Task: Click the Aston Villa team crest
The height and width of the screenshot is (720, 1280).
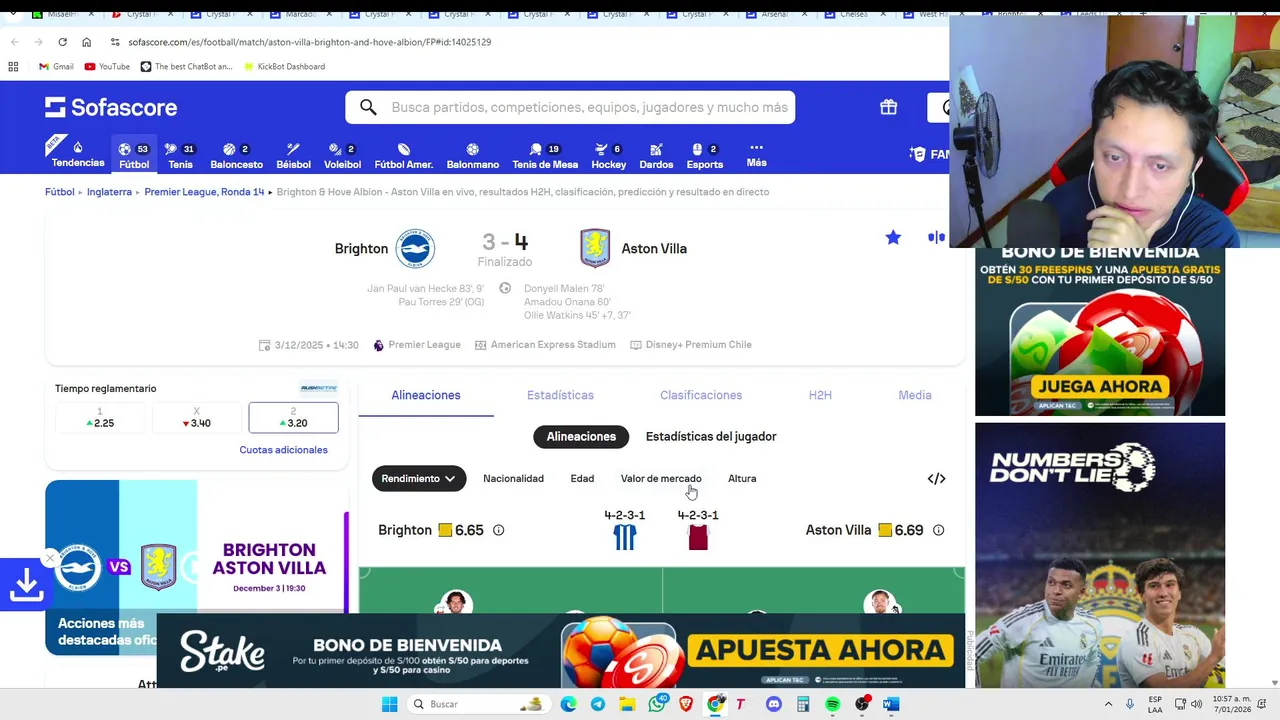Action: tap(595, 249)
